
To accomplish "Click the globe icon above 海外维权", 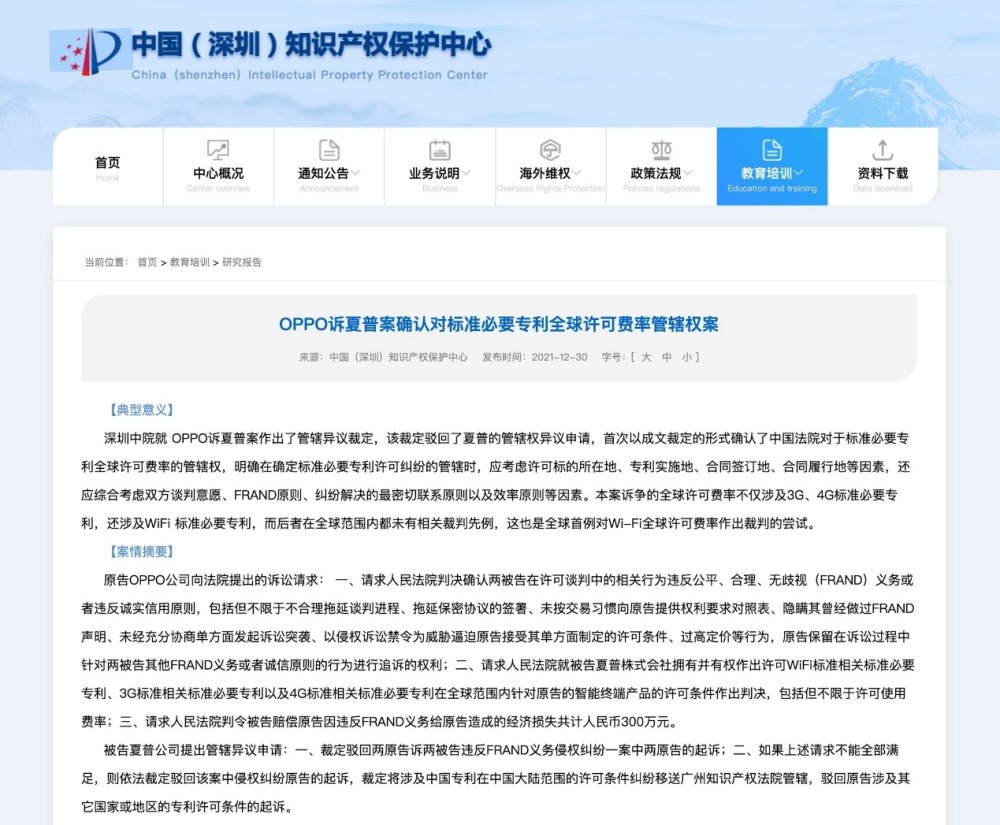I will 550,148.
